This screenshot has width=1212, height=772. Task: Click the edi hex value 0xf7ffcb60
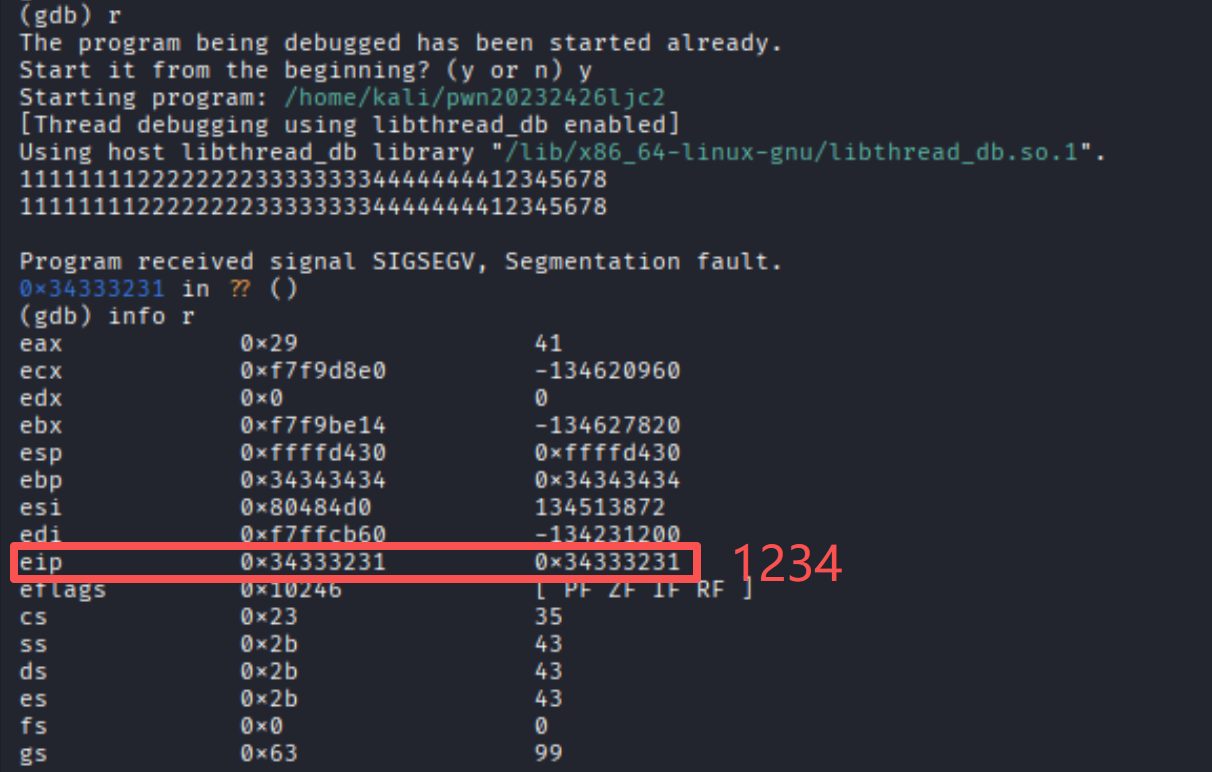313,534
